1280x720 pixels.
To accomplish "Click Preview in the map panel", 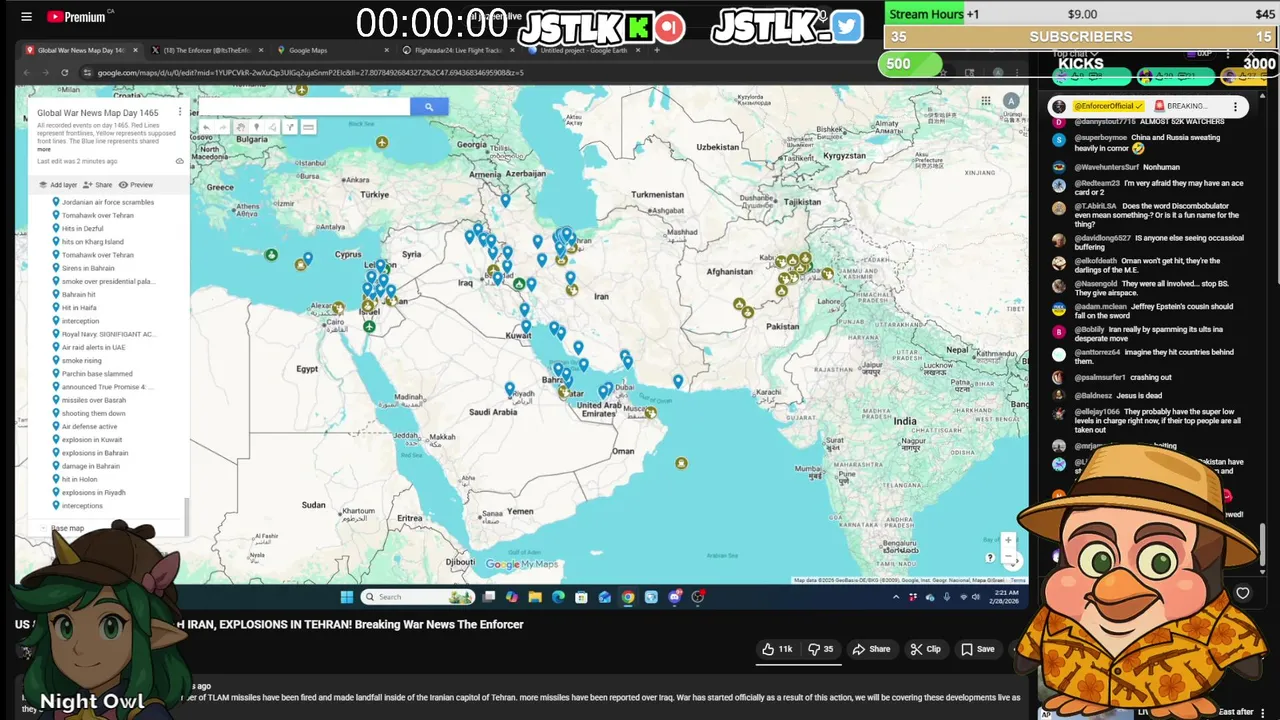I will click(x=136, y=185).
